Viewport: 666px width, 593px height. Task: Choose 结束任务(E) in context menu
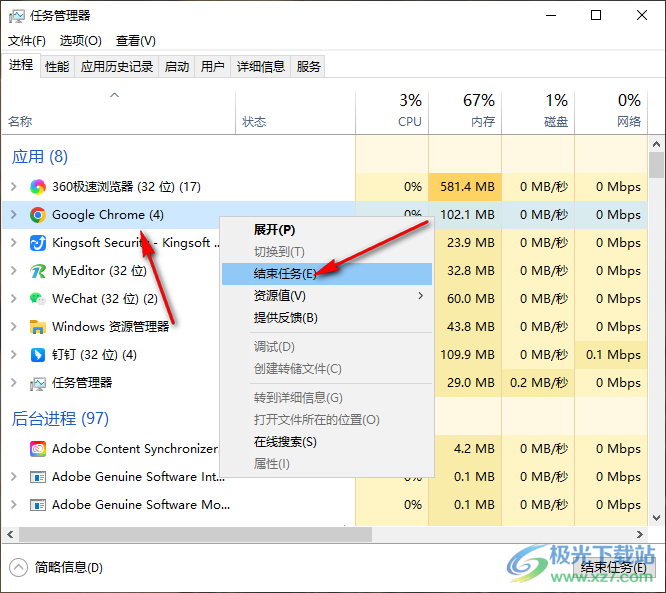327,274
